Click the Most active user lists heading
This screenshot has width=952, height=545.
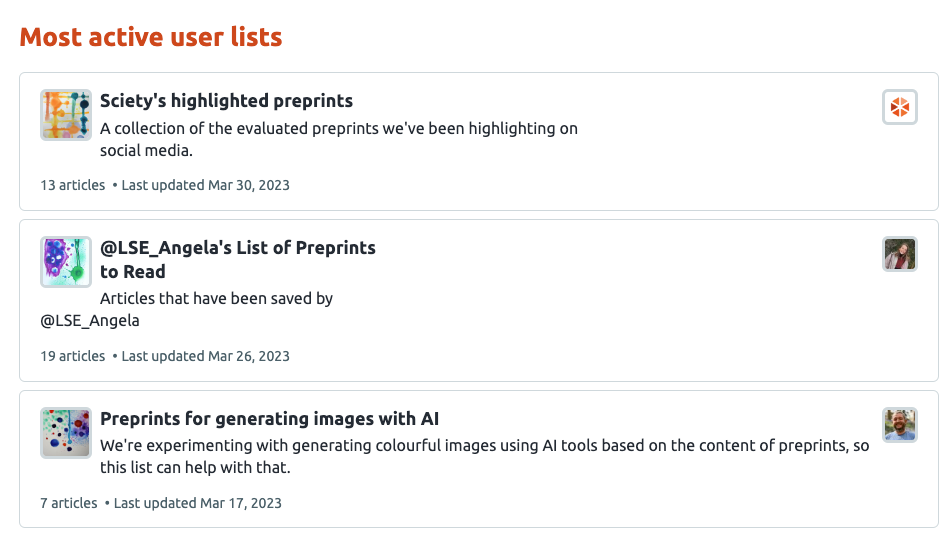(151, 37)
